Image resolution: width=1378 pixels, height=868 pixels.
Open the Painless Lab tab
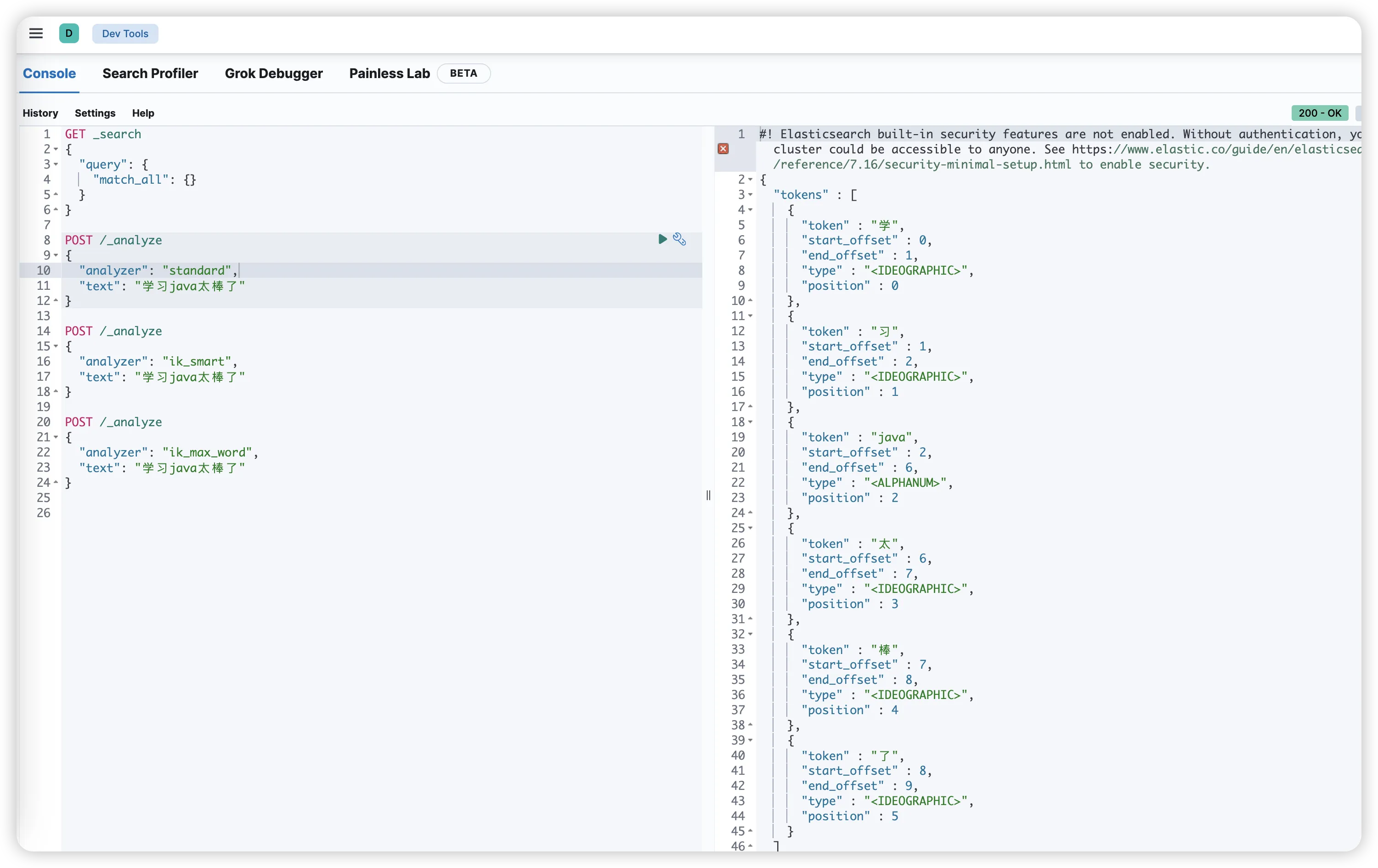coord(389,73)
